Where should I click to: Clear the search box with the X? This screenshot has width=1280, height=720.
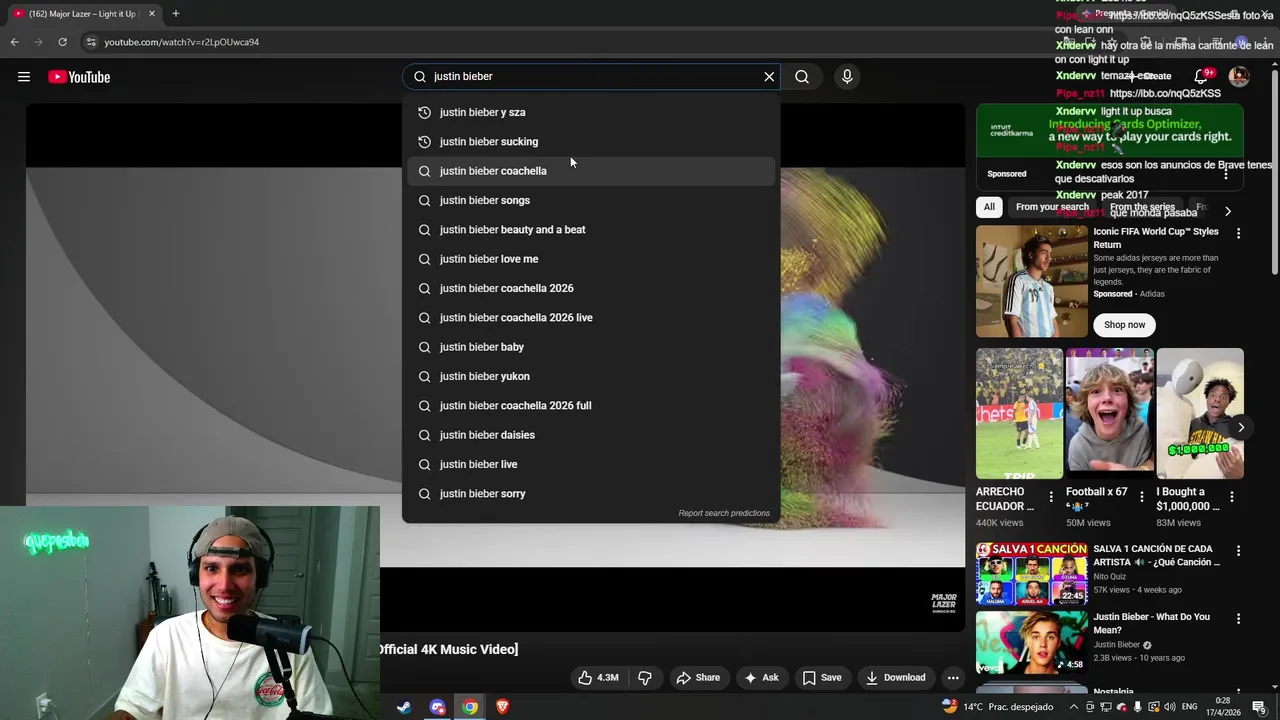[769, 77]
